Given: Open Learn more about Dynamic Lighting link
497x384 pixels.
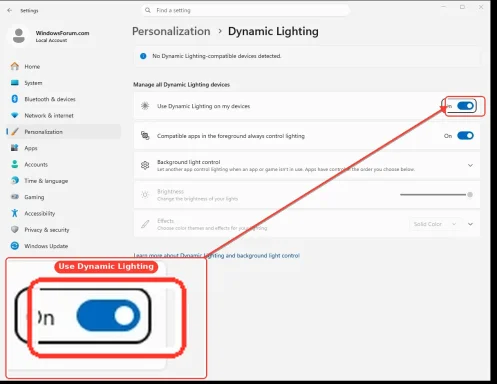Looking at the screenshot, I should 217,256.
